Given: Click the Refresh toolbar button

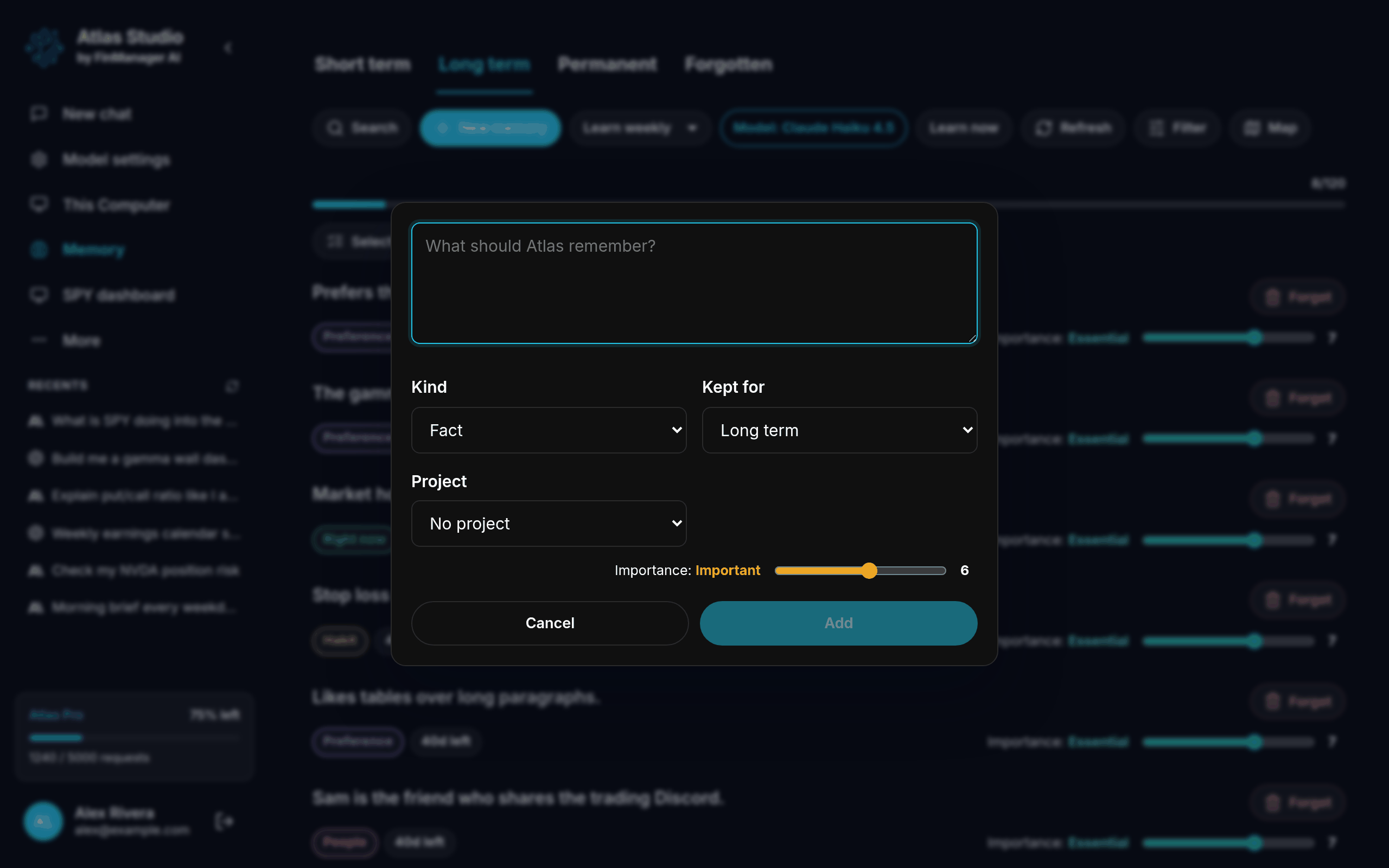Looking at the screenshot, I should tap(1073, 127).
